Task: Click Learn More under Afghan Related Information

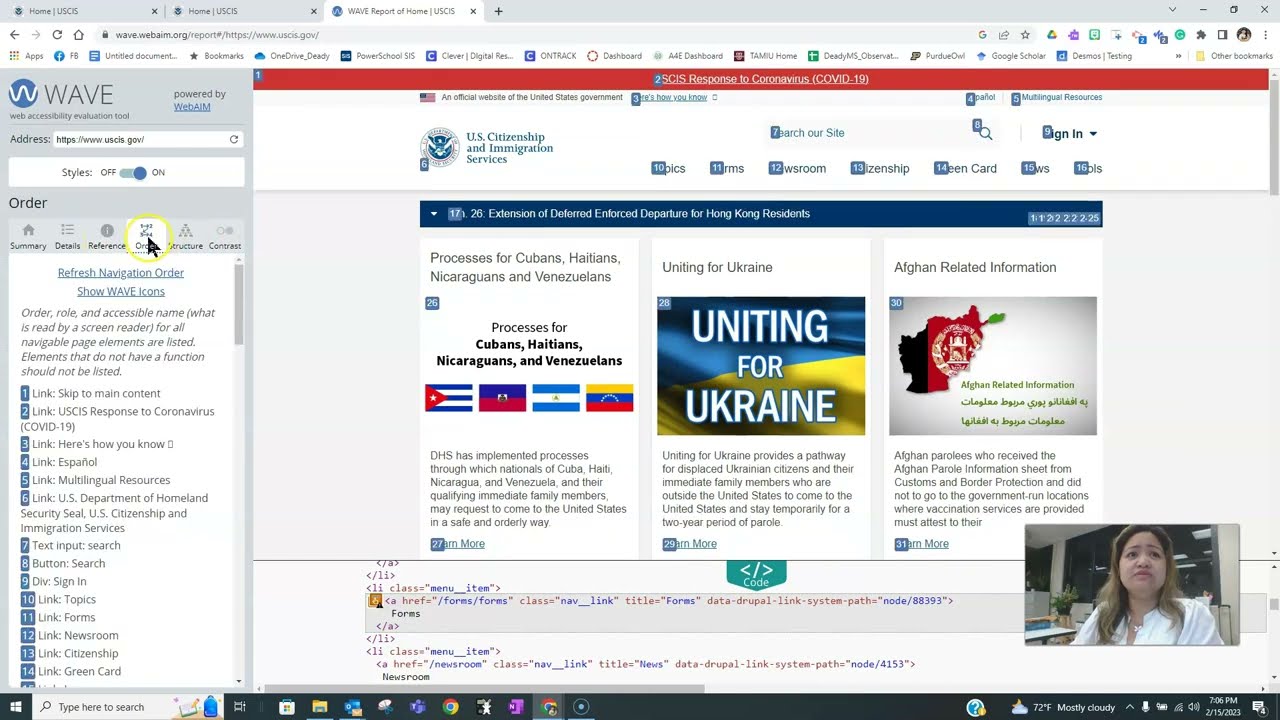Action: (x=921, y=544)
